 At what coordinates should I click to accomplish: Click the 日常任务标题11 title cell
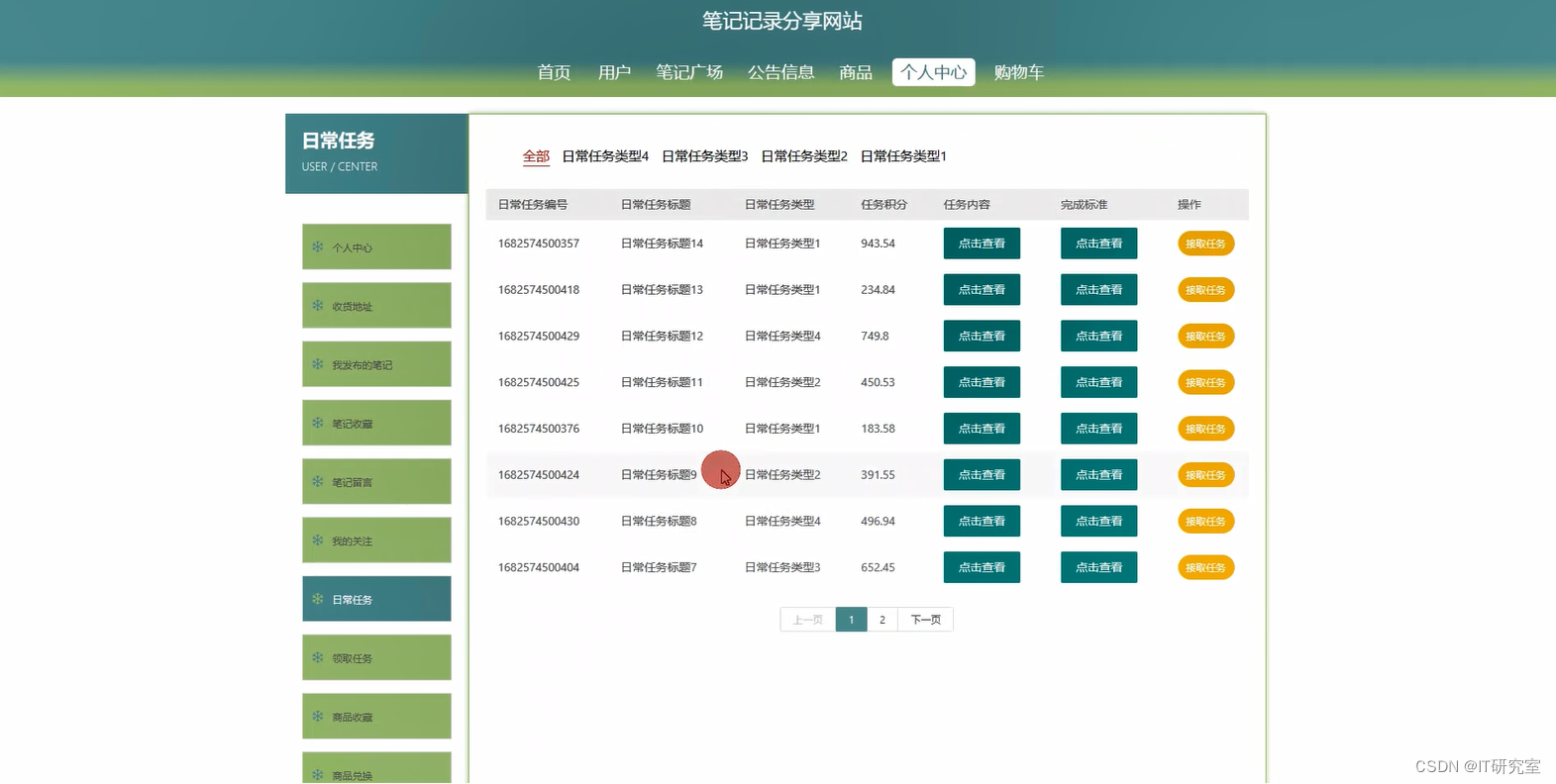point(662,382)
